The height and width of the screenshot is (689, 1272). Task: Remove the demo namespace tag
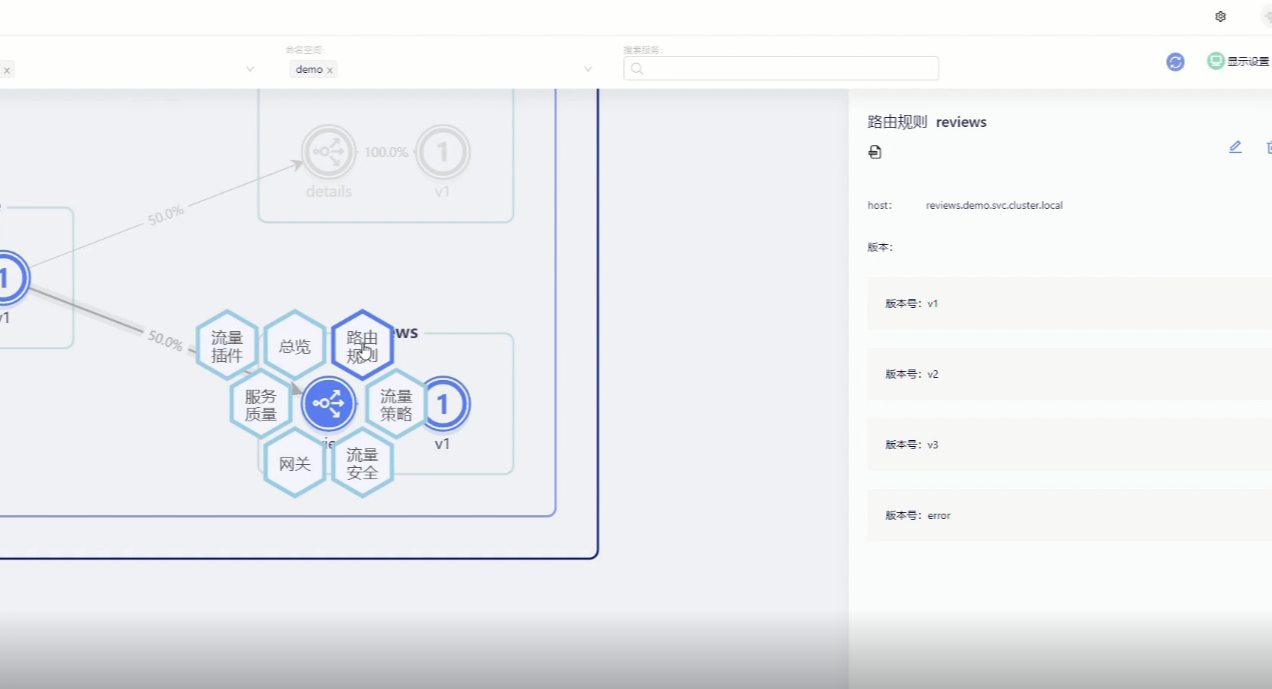tap(330, 70)
